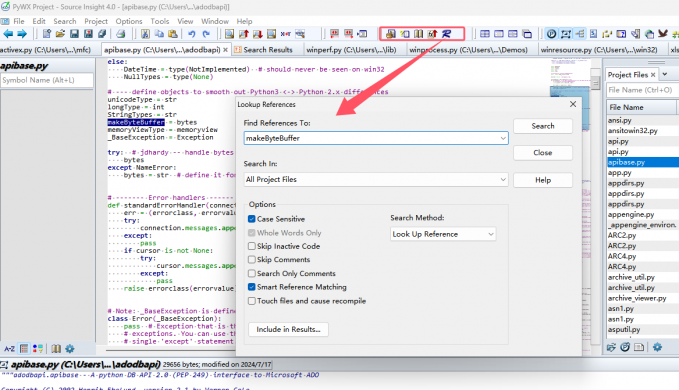Open the File menu
The width and height of the screenshot is (679, 390).
(19, 21)
